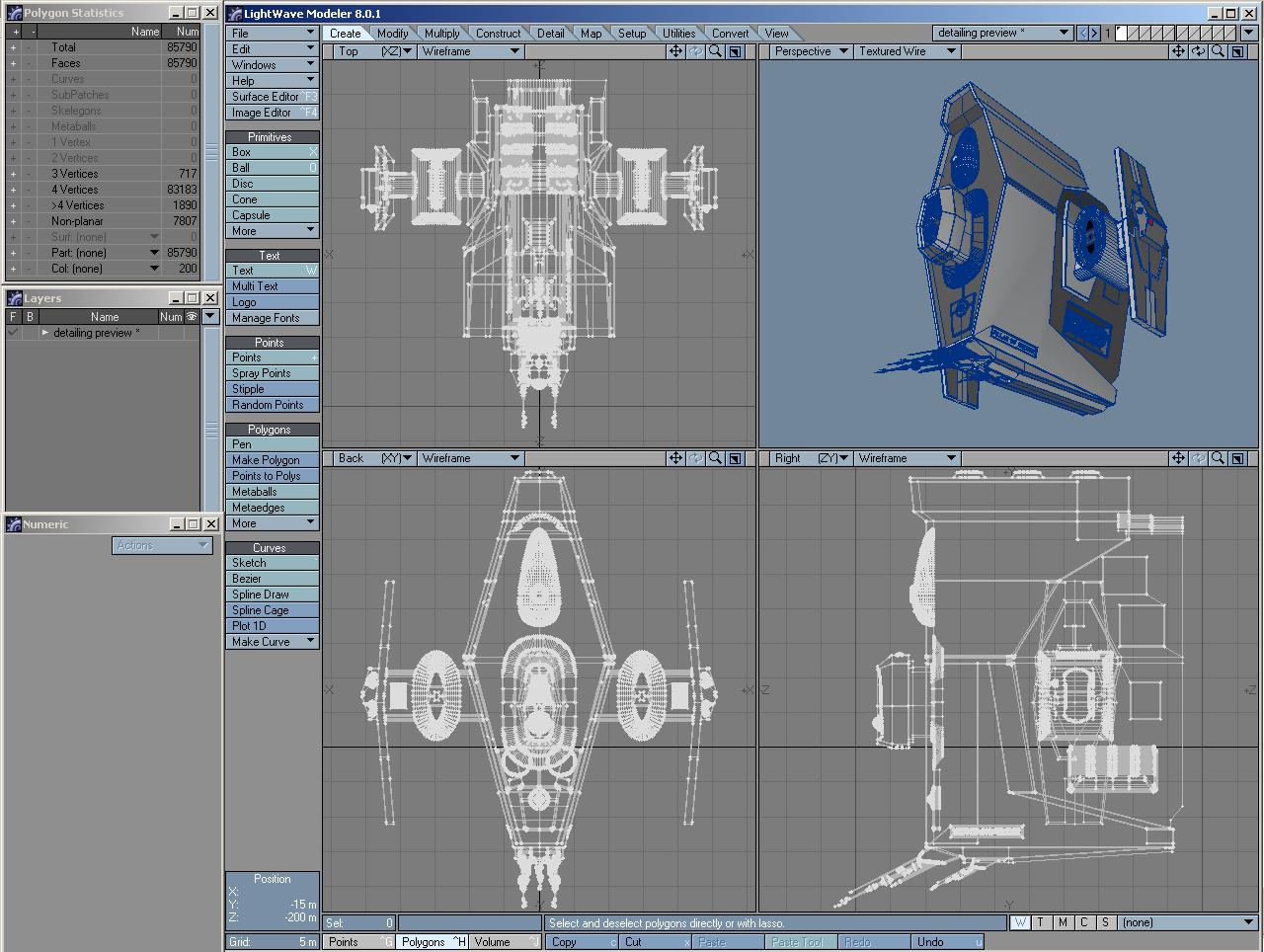The height and width of the screenshot is (952, 1264).
Task: Toggle foreground check for detailing preview layer
Action: pos(13,333)
